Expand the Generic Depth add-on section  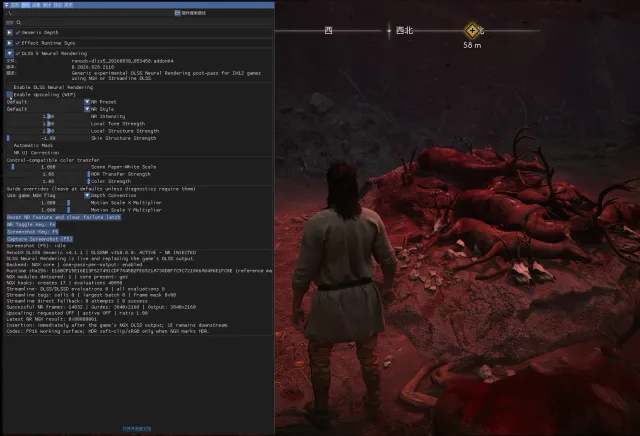9,32
